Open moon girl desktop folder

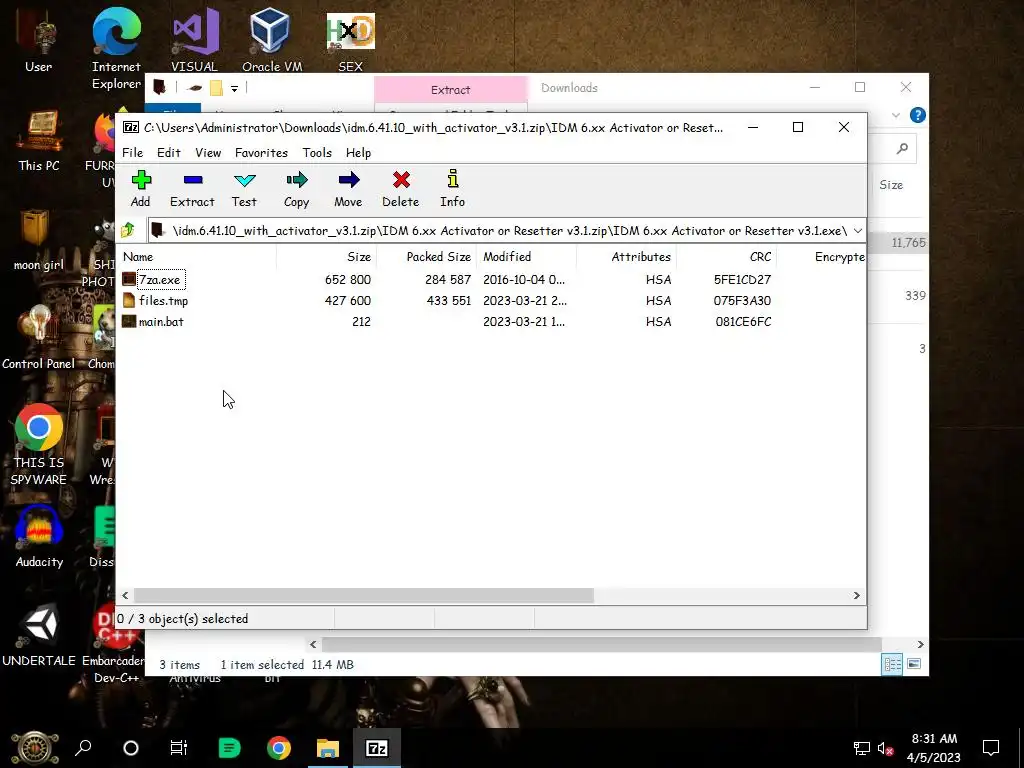point(39,240)
